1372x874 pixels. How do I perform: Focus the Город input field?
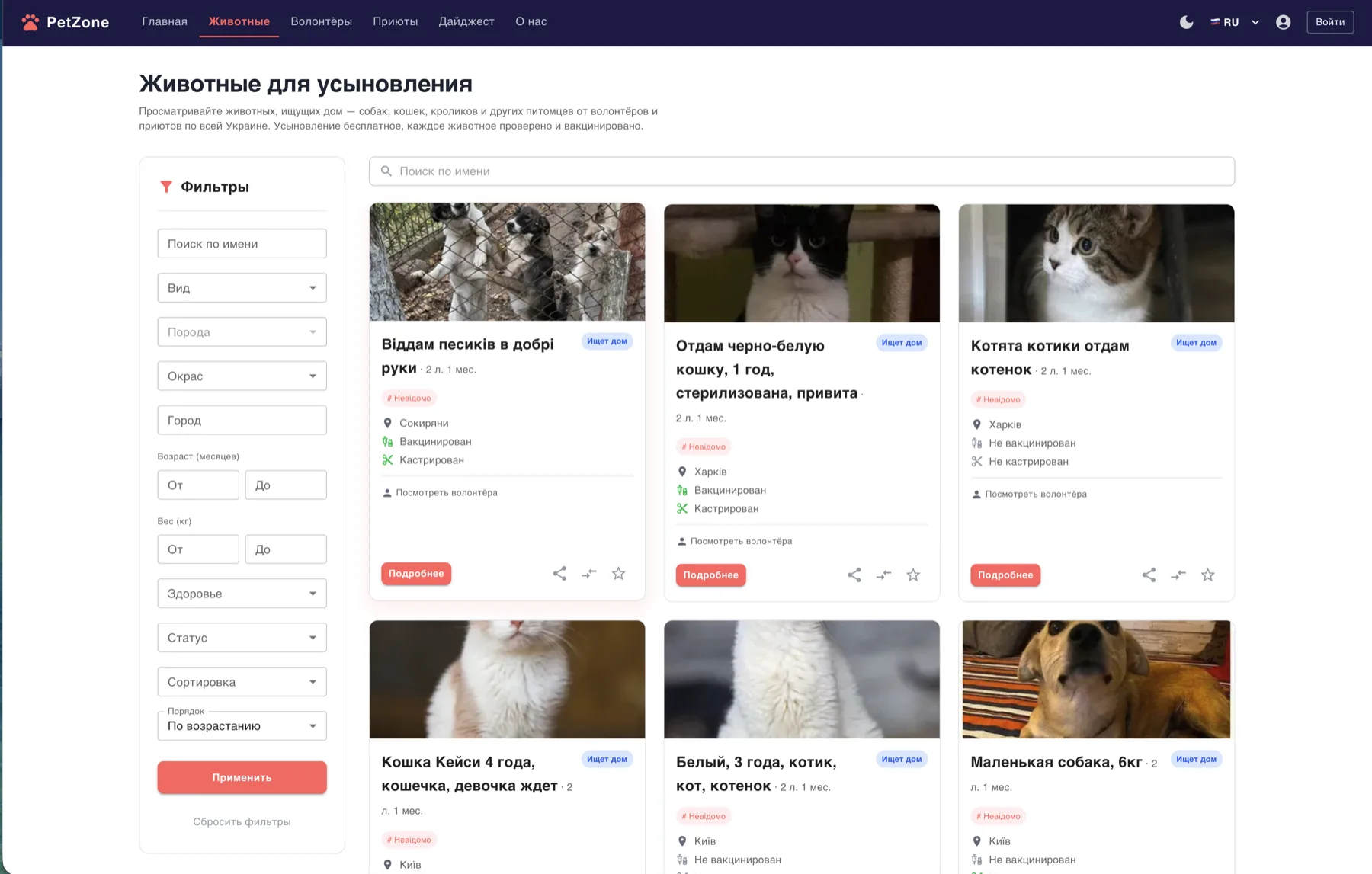(x=242, y=421)
